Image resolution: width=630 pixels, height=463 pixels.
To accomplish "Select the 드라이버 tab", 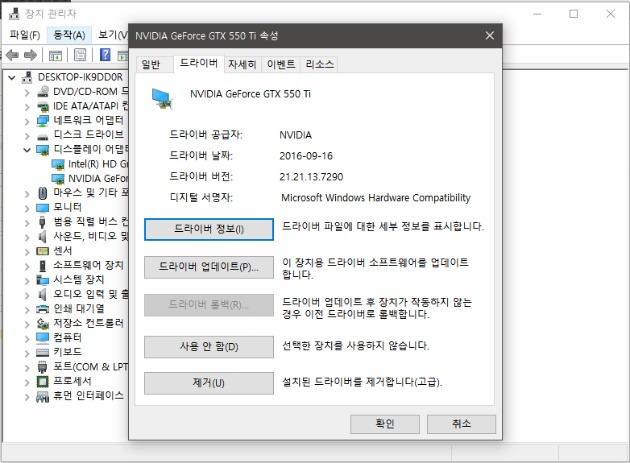I will point(198,64).
